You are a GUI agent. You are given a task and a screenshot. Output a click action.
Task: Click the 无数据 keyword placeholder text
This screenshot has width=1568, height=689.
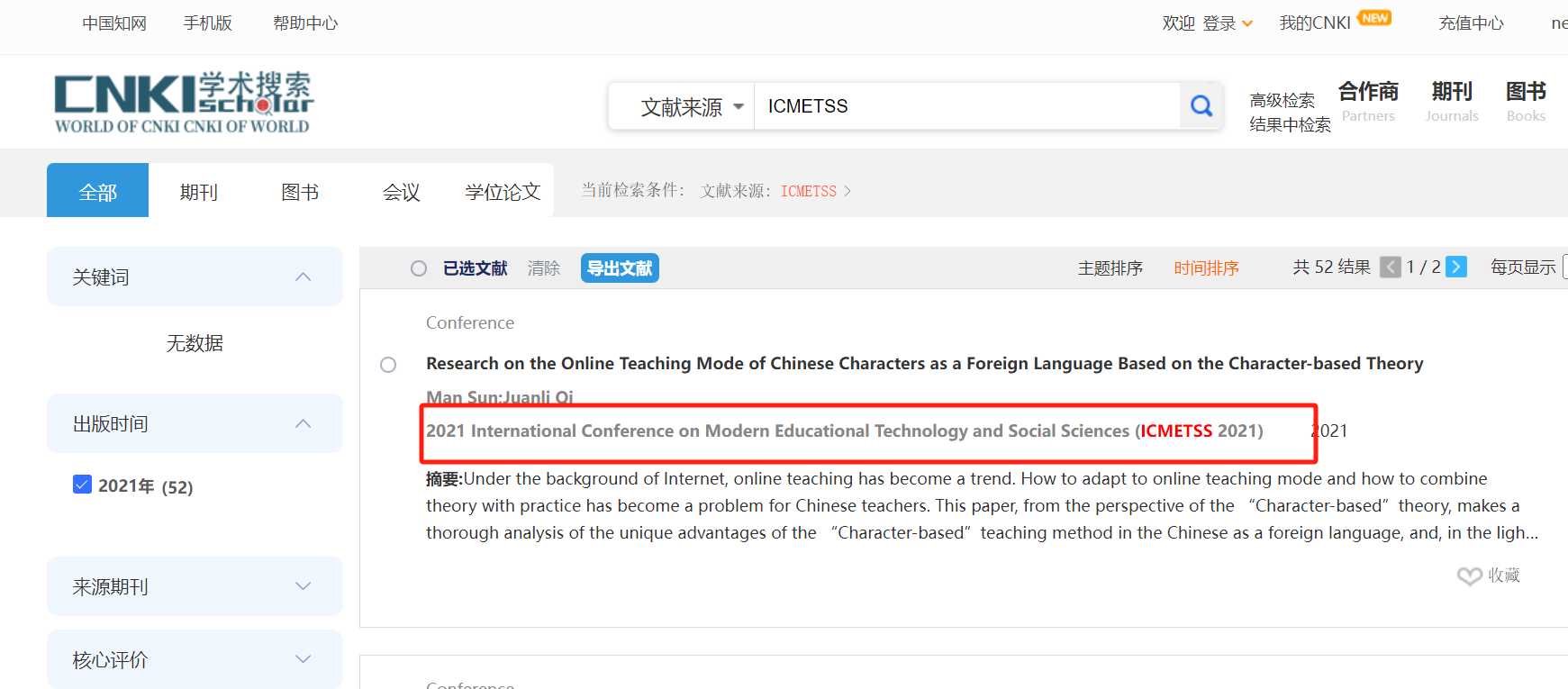coord(195,343)
